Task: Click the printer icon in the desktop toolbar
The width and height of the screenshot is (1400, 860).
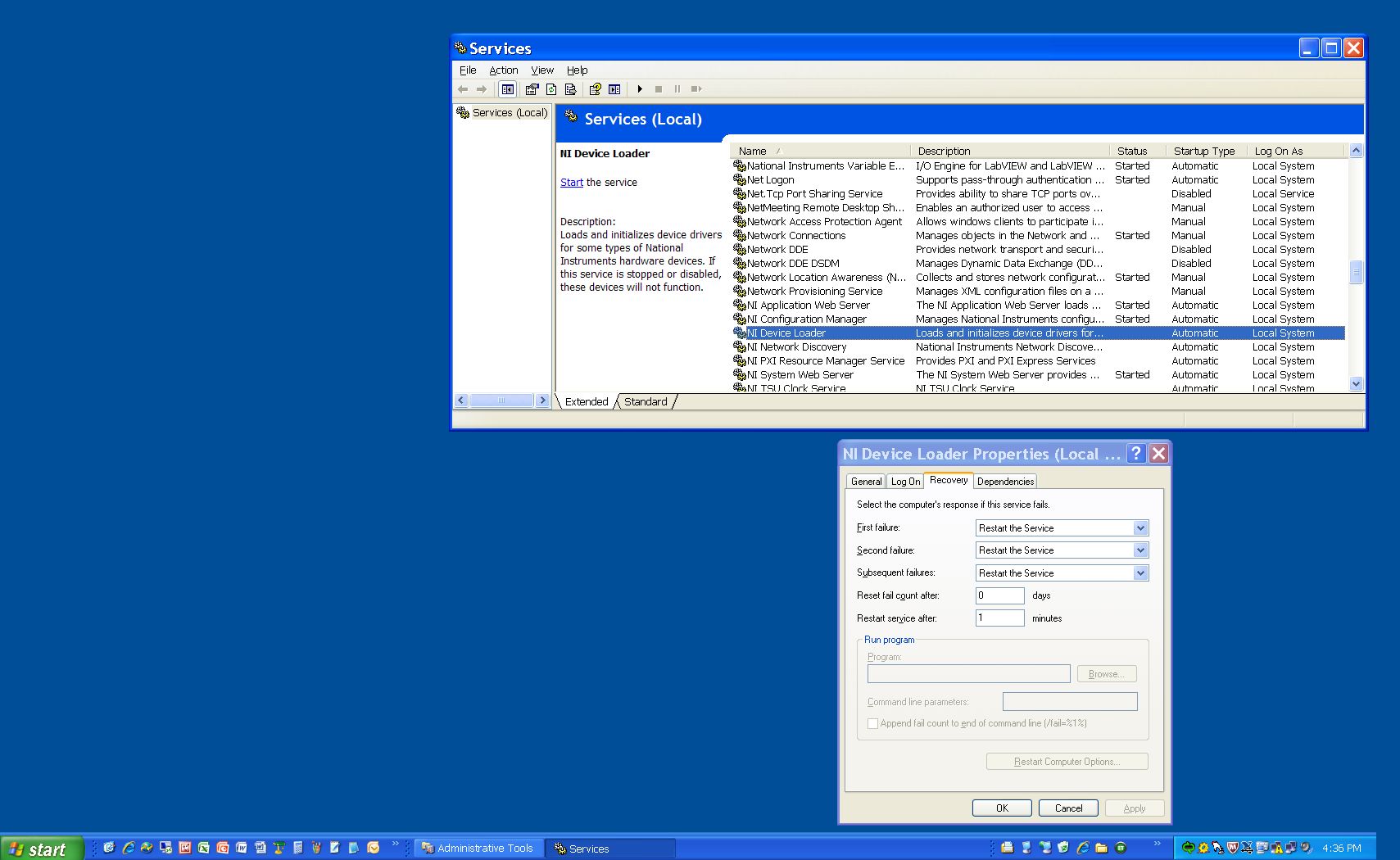Action: point(1008,848)
